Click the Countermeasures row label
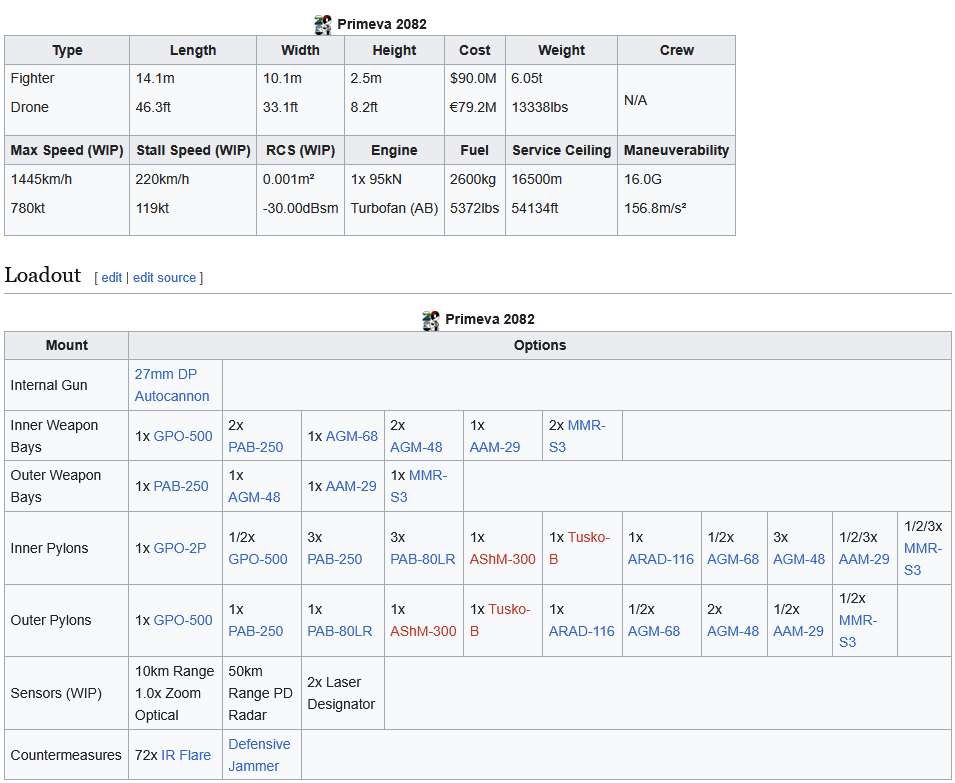955x783 pixels. click(x=66, y=756)
